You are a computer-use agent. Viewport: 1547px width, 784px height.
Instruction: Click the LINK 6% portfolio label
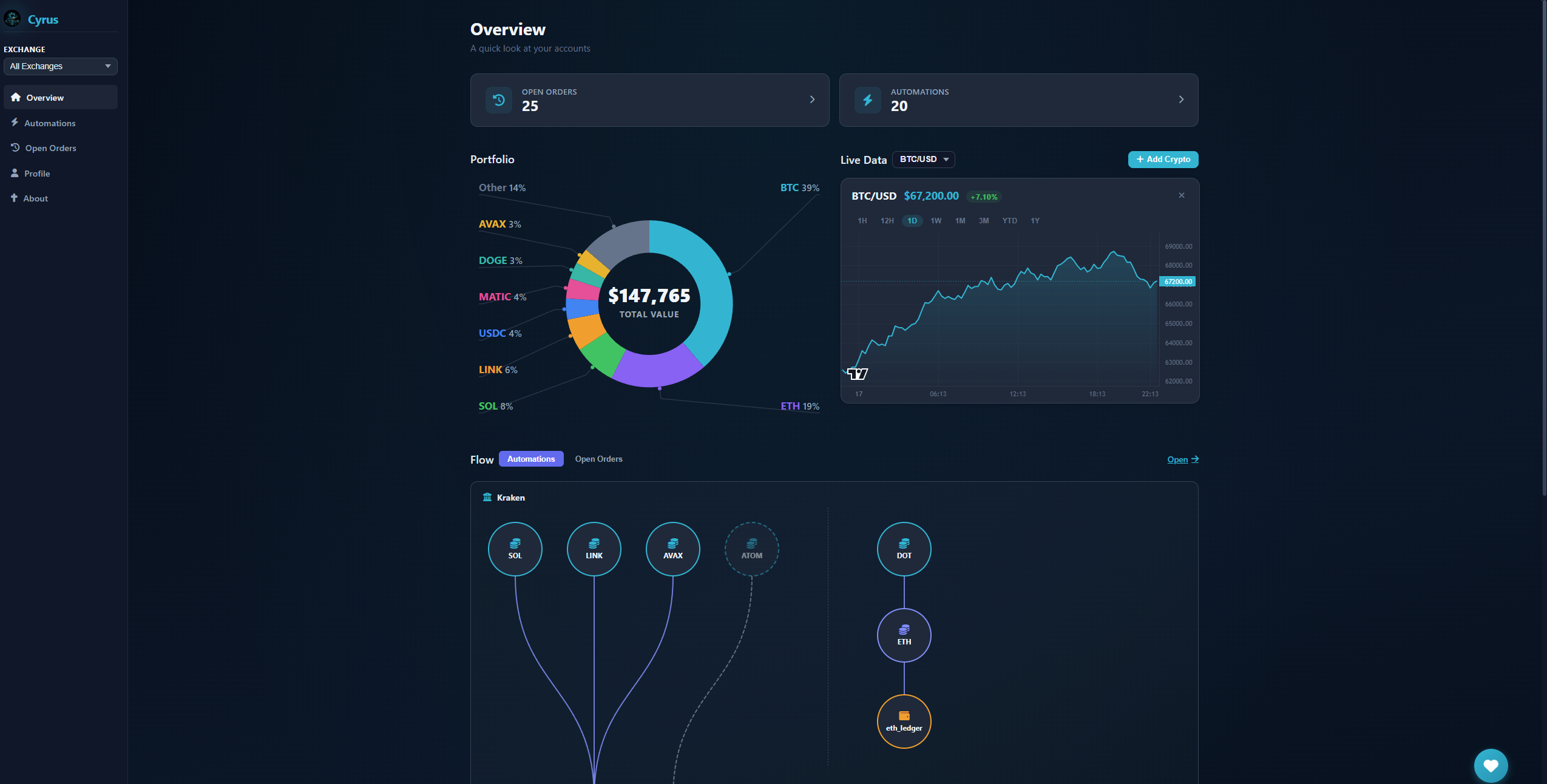pos(498,370)
